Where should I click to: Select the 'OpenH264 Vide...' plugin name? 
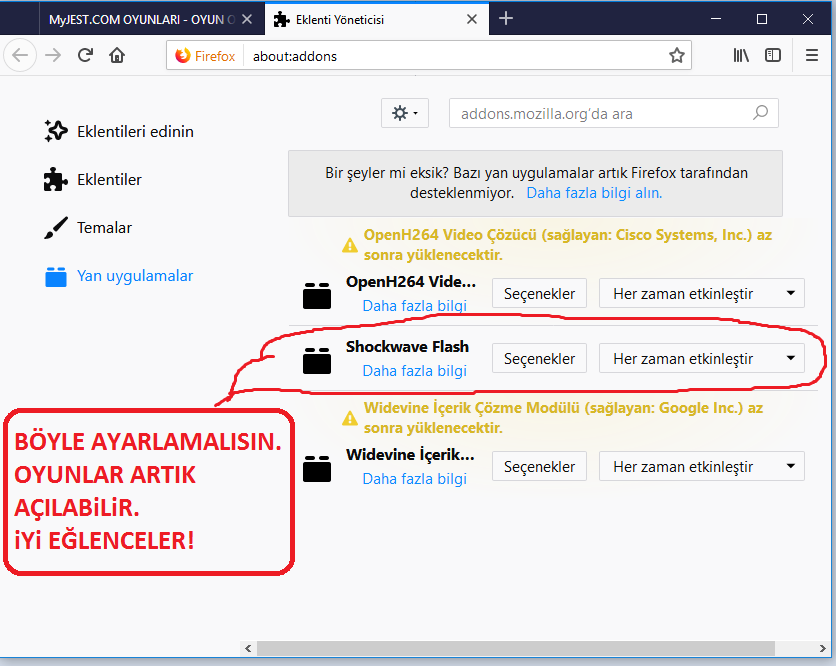click(411, 282)
